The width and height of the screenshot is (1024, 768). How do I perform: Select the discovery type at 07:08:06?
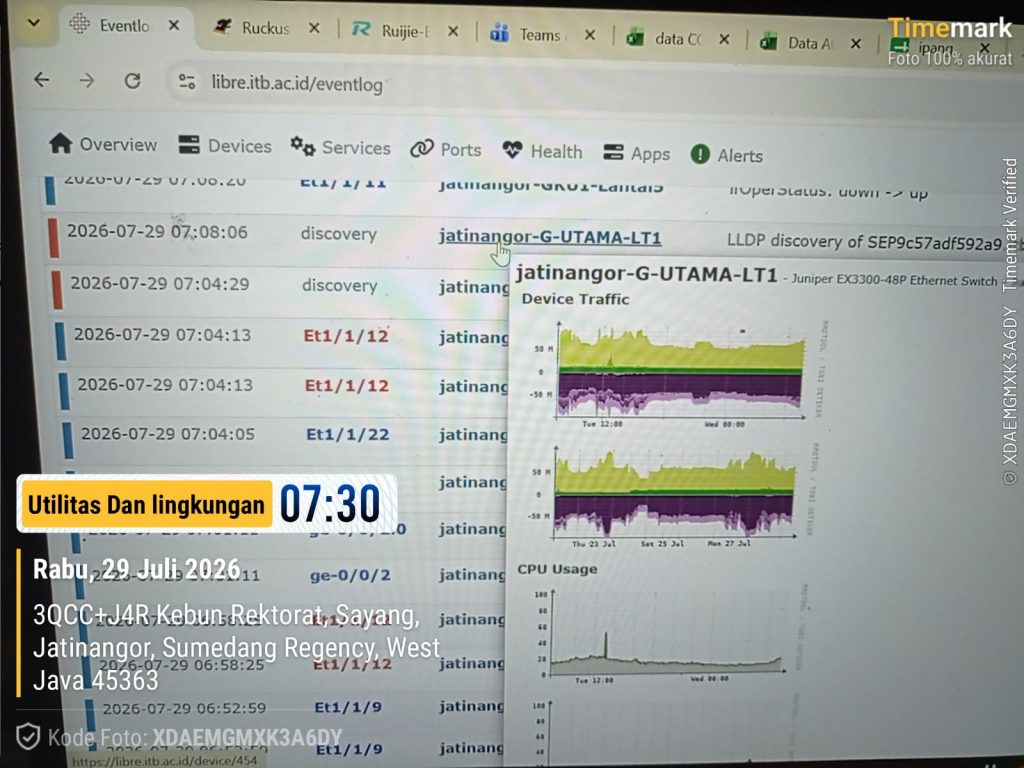pos(339,234)
